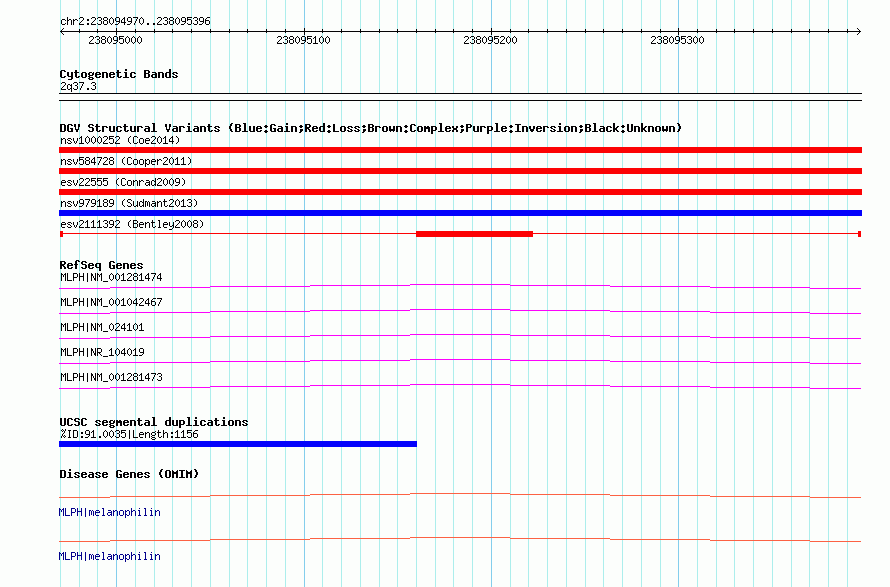Image resolution: width=890 pixels, height=587 pixels.
Task: Click the esv22555 (Conrad2009) variant label
Action: 123,182
